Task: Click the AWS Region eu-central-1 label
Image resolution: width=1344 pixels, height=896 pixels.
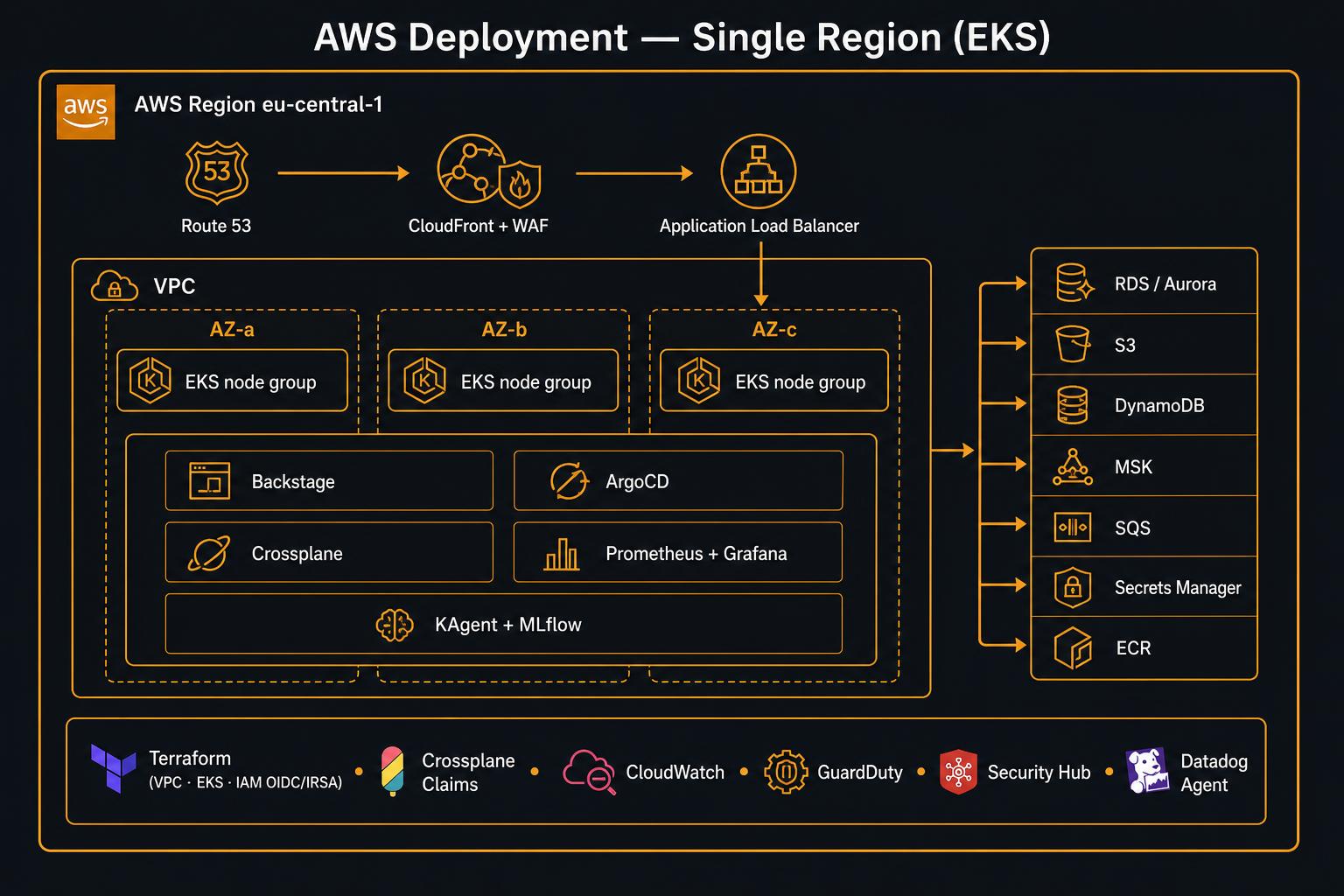Action: [x=258, y=105]
